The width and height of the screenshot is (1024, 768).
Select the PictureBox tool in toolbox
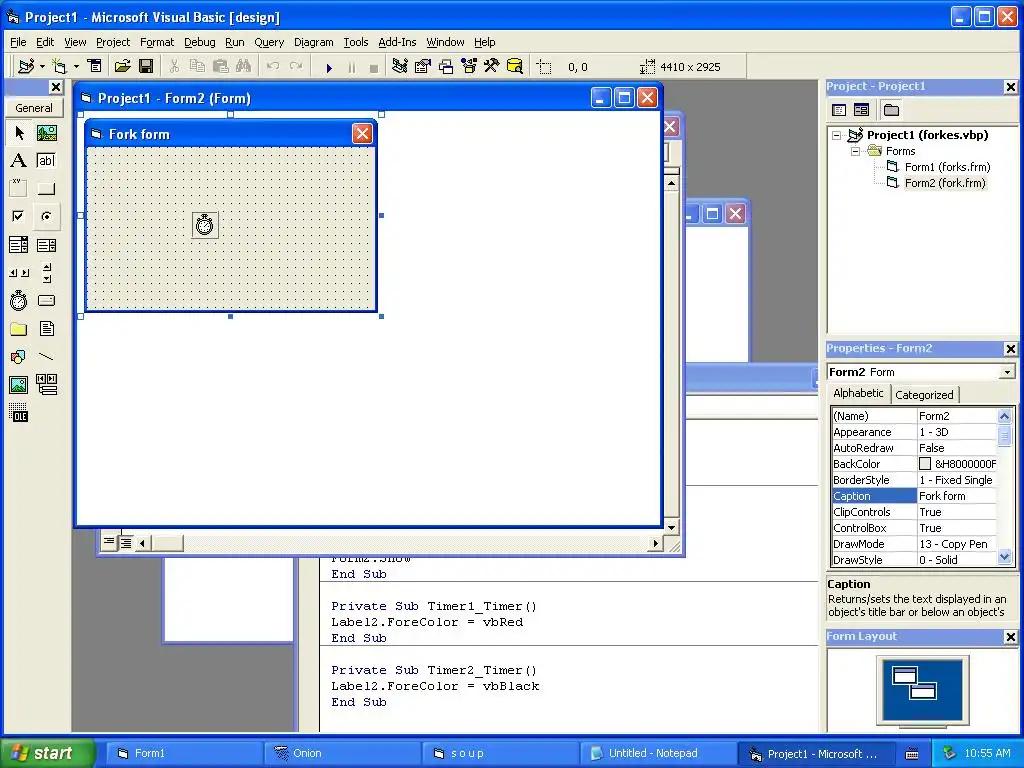pos(46,133)
